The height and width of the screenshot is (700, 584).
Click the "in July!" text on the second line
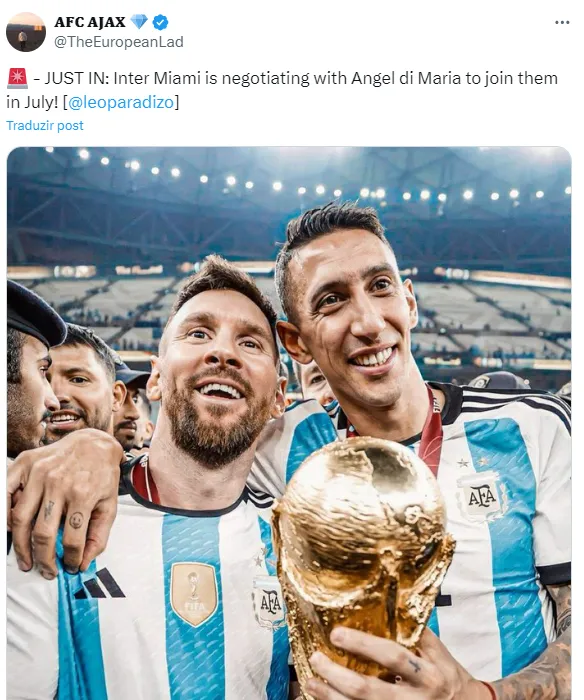32,103
